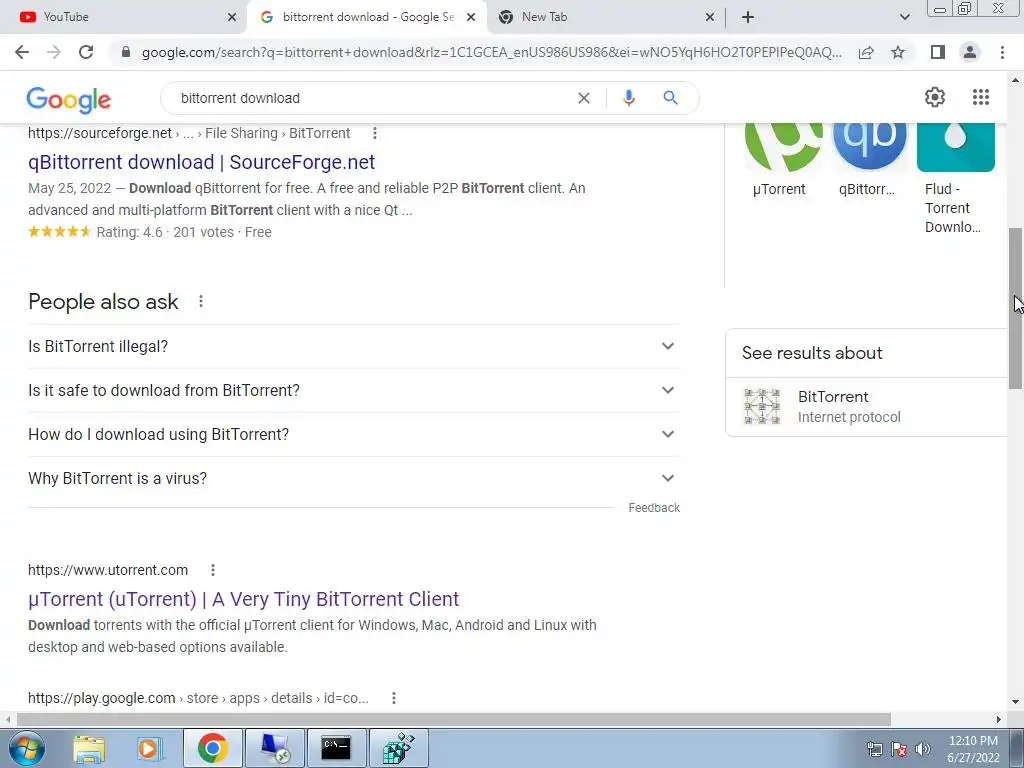Viewport: 1024px width, 768px height.
Task: Click the browser forward arrow
Action: [x=54, y=52]
